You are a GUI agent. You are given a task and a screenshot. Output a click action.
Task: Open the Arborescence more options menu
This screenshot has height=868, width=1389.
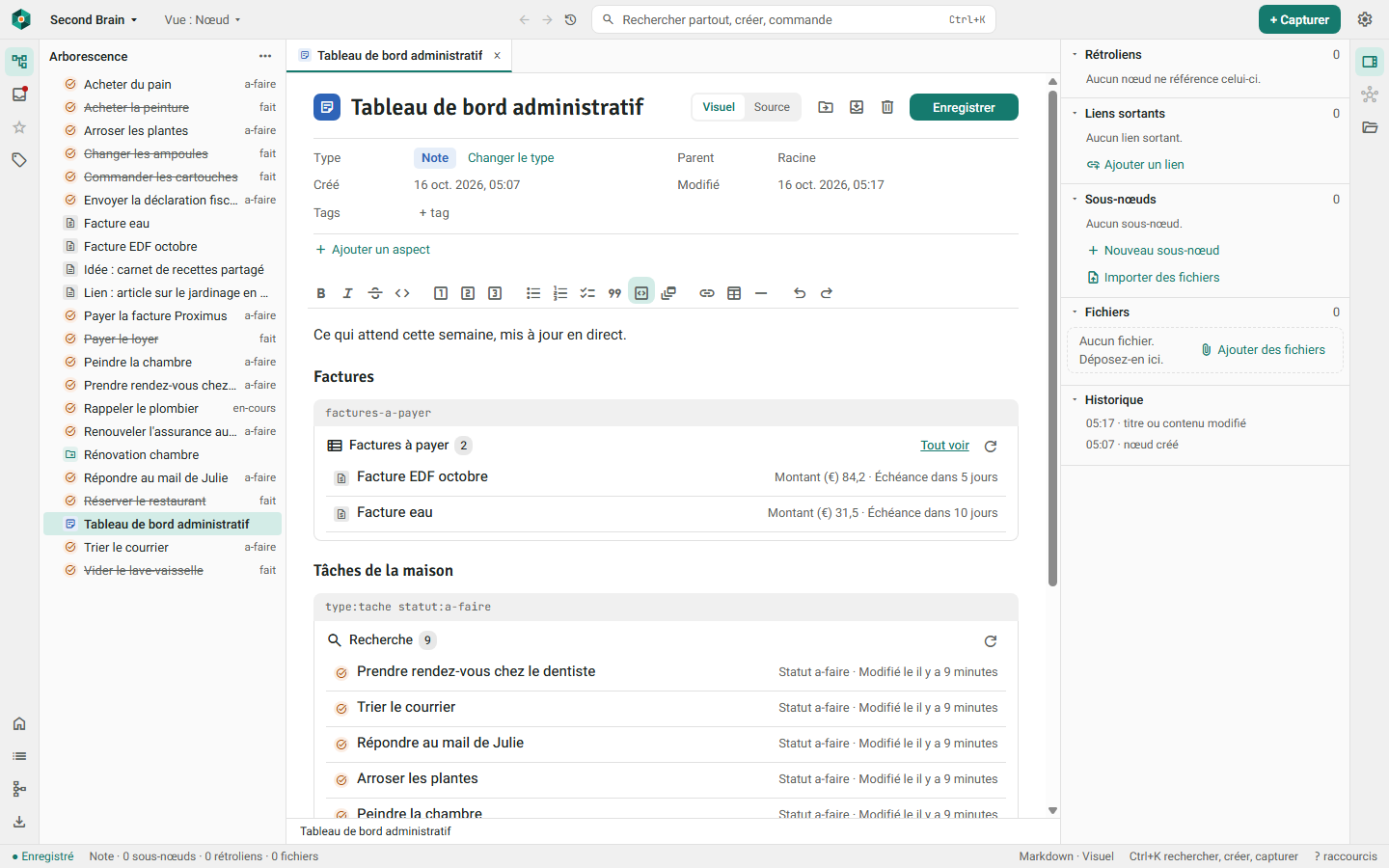pos(265,56)
